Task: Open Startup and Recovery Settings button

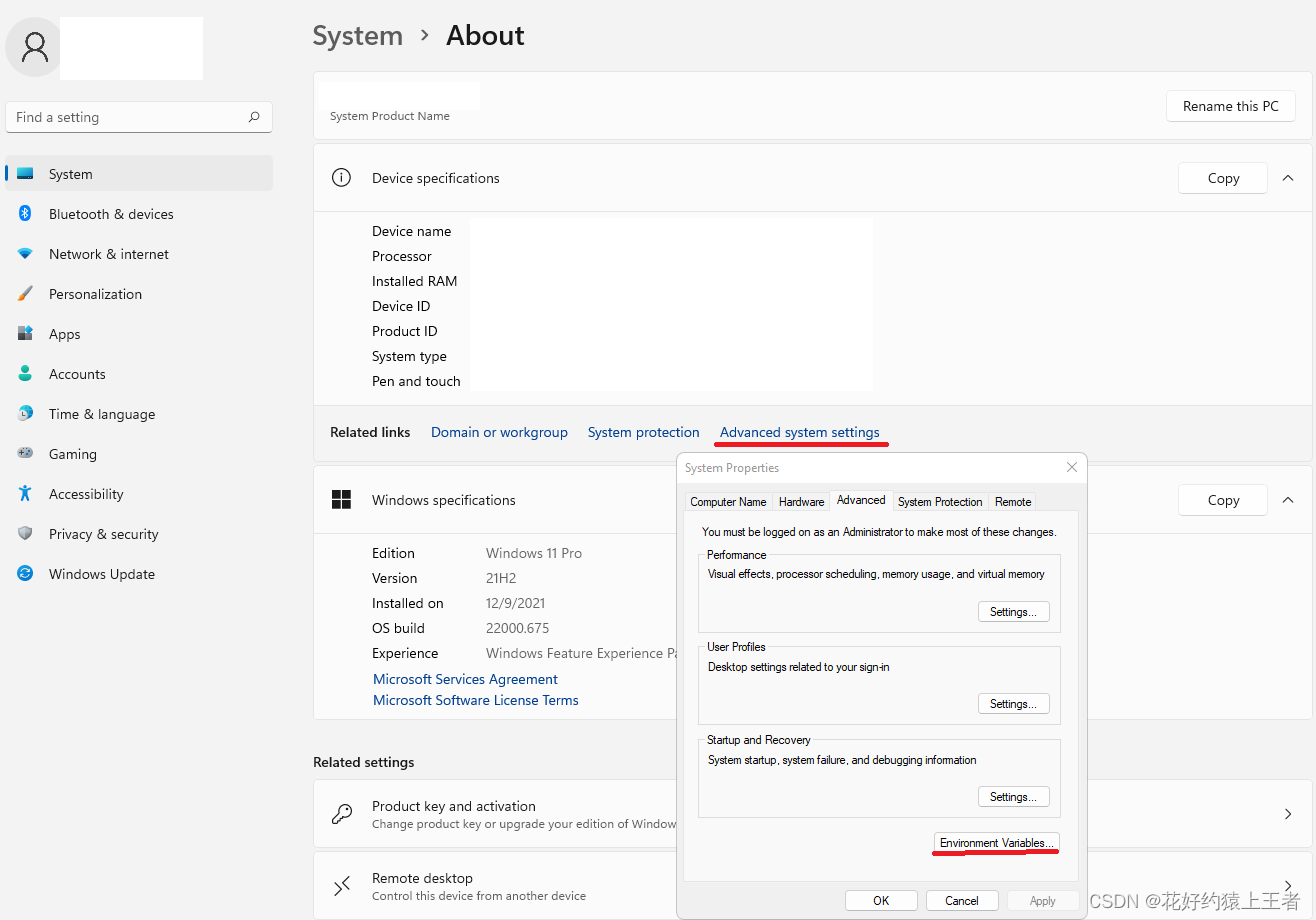Action: click(1013, 797)
